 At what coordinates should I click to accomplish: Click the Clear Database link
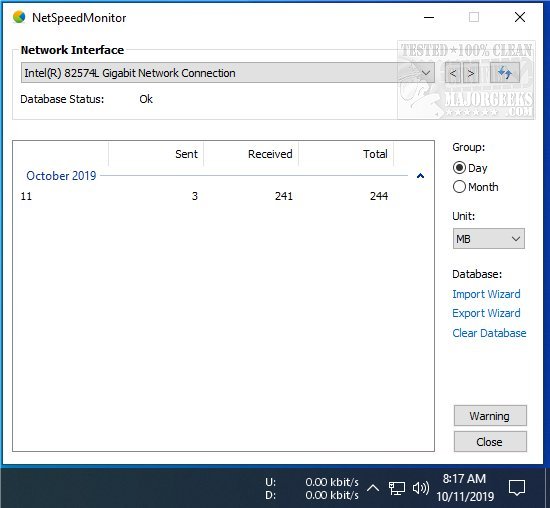coord(489,333)
